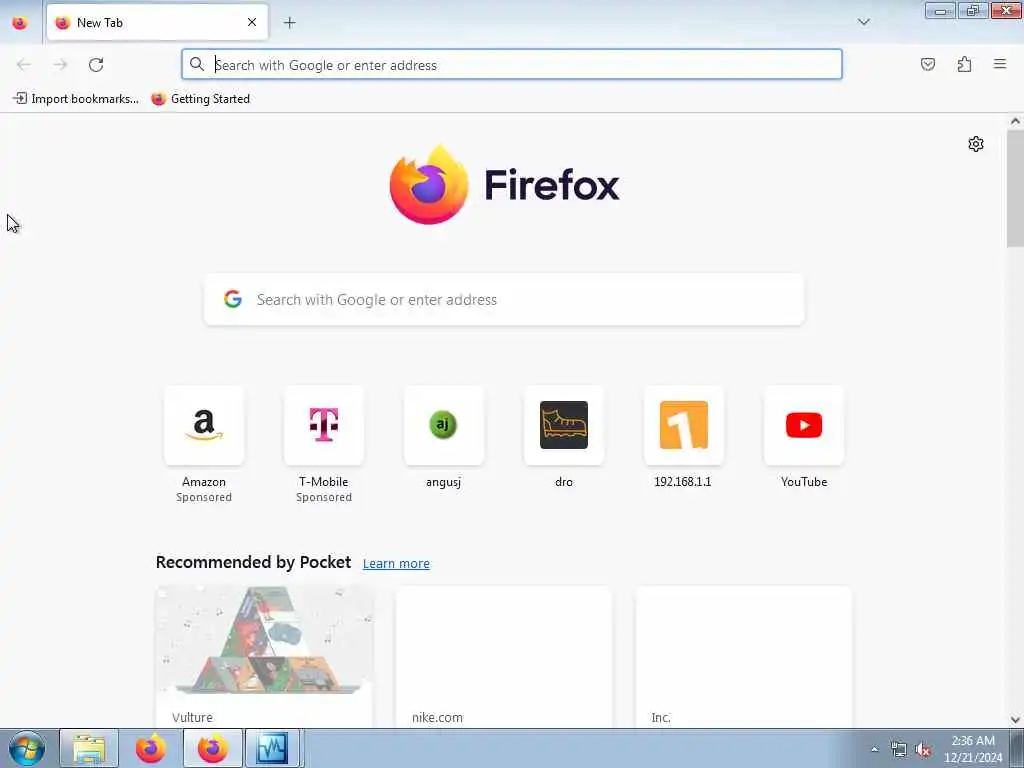
Task: Go forward one page
Action: pyautogui.click(x=60, y=65)
